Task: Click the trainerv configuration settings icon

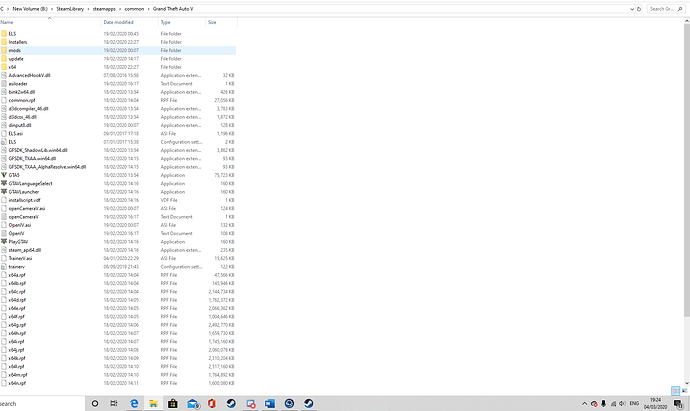Action: [4, 267]
